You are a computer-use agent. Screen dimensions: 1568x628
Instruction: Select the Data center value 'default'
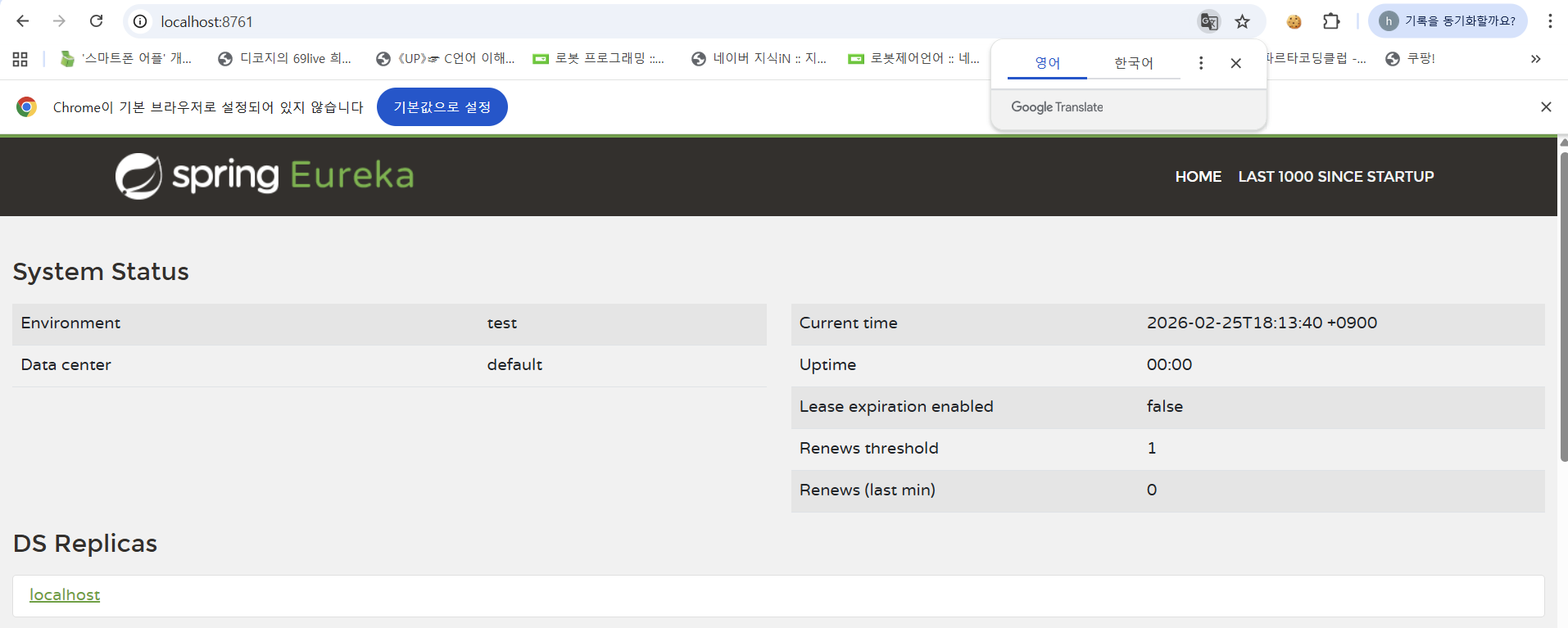pyautogui.click(x=514, y=365)
